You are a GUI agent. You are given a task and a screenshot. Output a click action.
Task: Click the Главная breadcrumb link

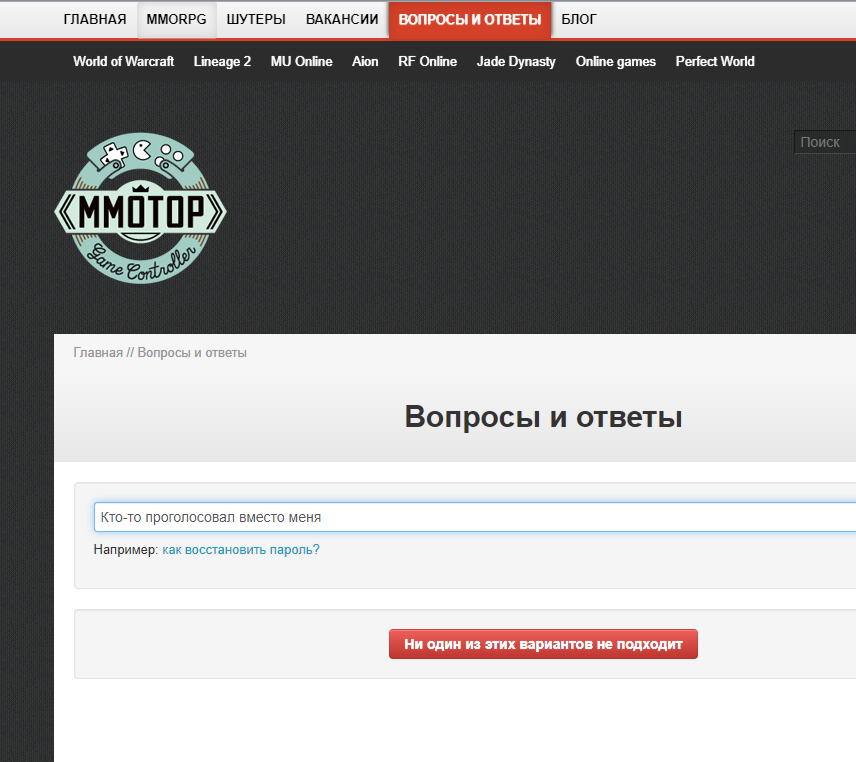point(98,353)
